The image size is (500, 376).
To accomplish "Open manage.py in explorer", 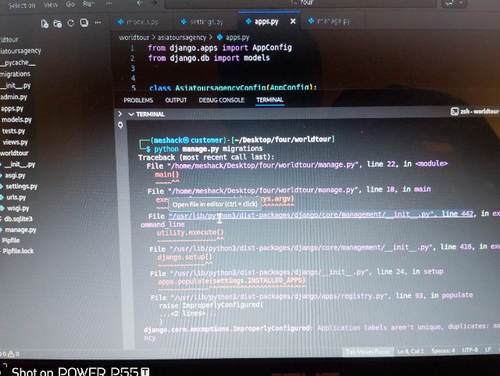I will [20, 230].
